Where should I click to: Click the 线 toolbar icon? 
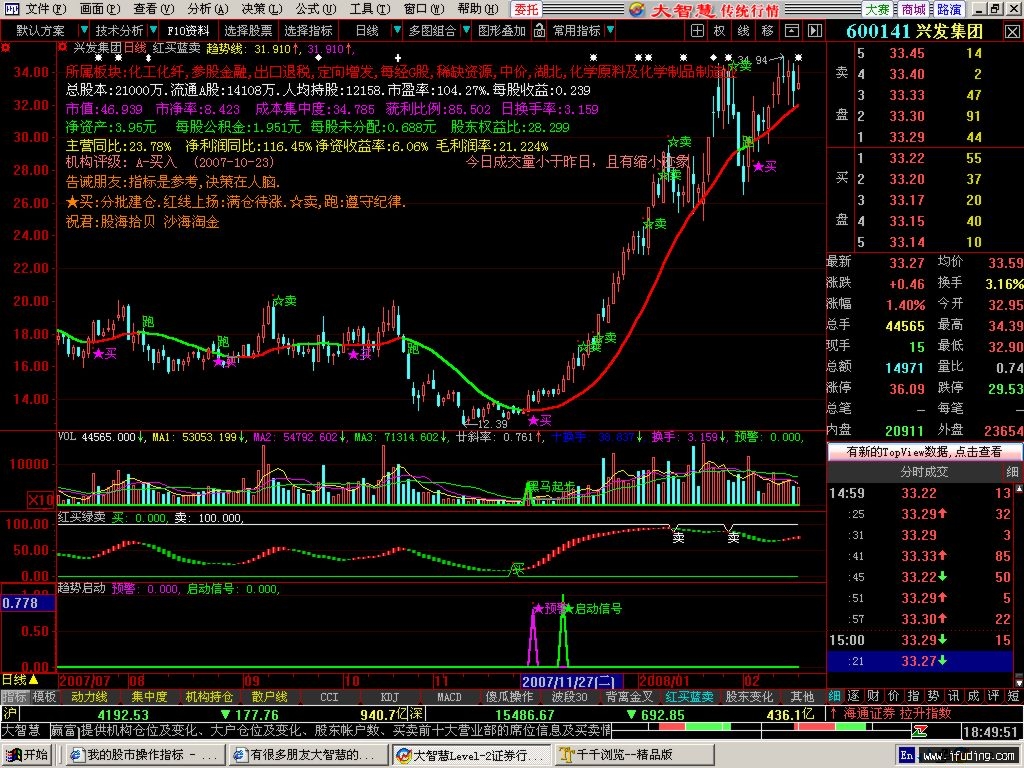click(743, 31)
